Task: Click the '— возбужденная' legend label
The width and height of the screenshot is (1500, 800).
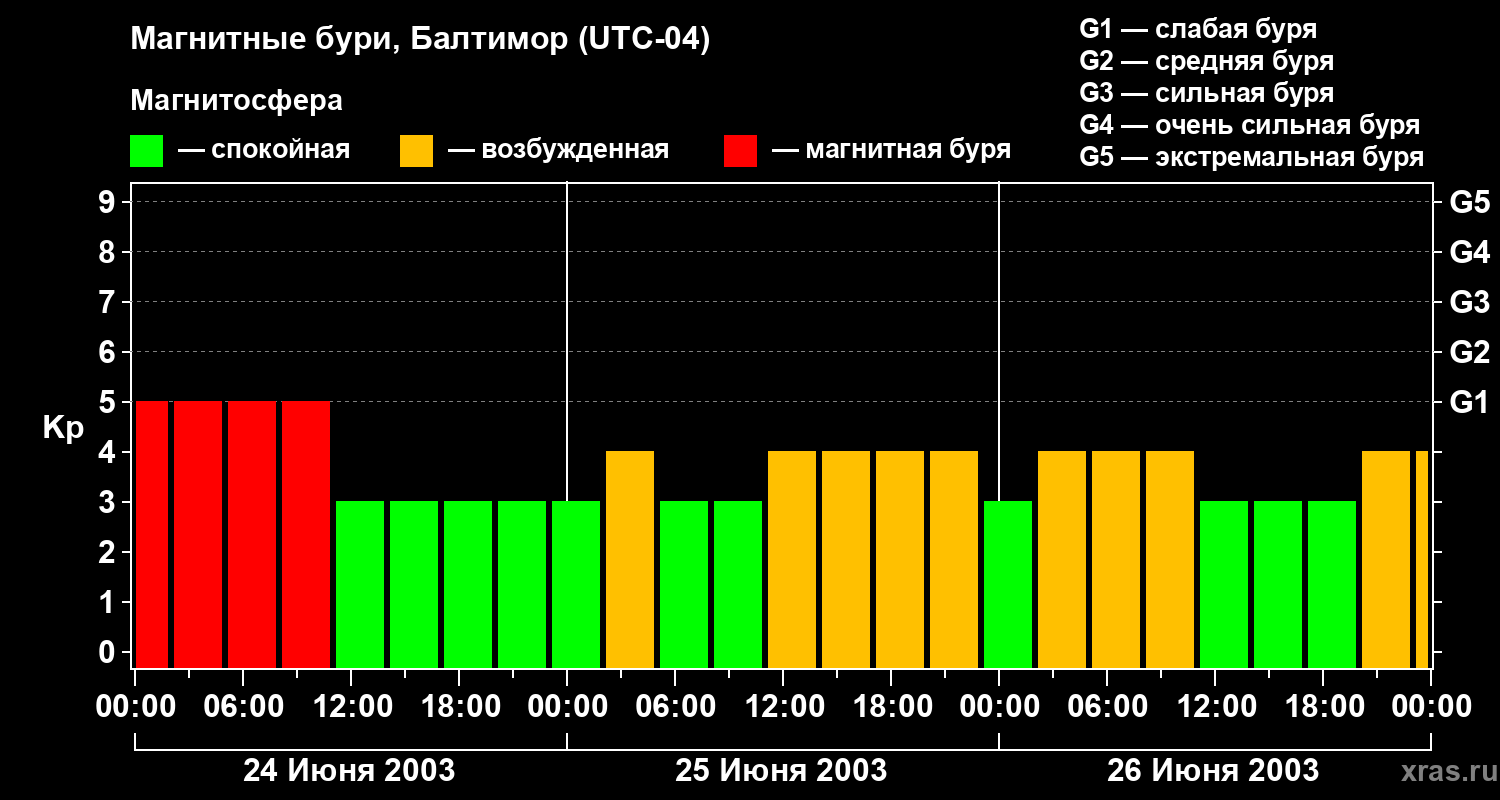Action: (x=558, y=150)
